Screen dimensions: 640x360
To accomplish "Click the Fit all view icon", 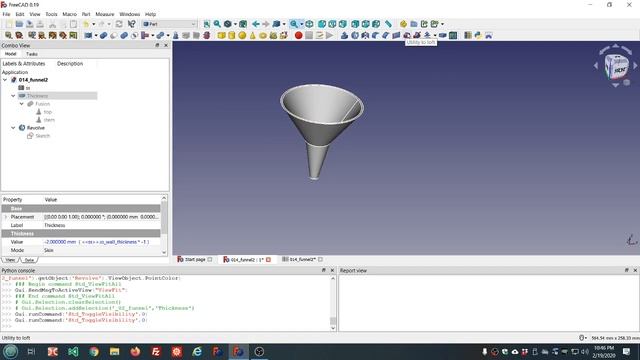I will (207, 24).
